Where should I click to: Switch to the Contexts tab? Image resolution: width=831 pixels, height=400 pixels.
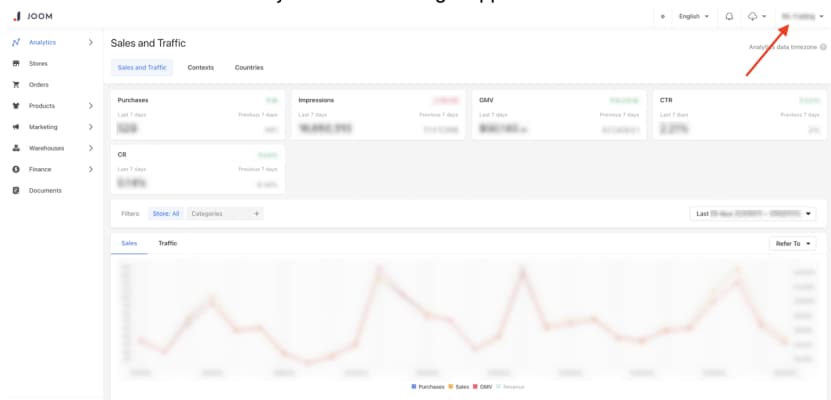click(200, 67)
